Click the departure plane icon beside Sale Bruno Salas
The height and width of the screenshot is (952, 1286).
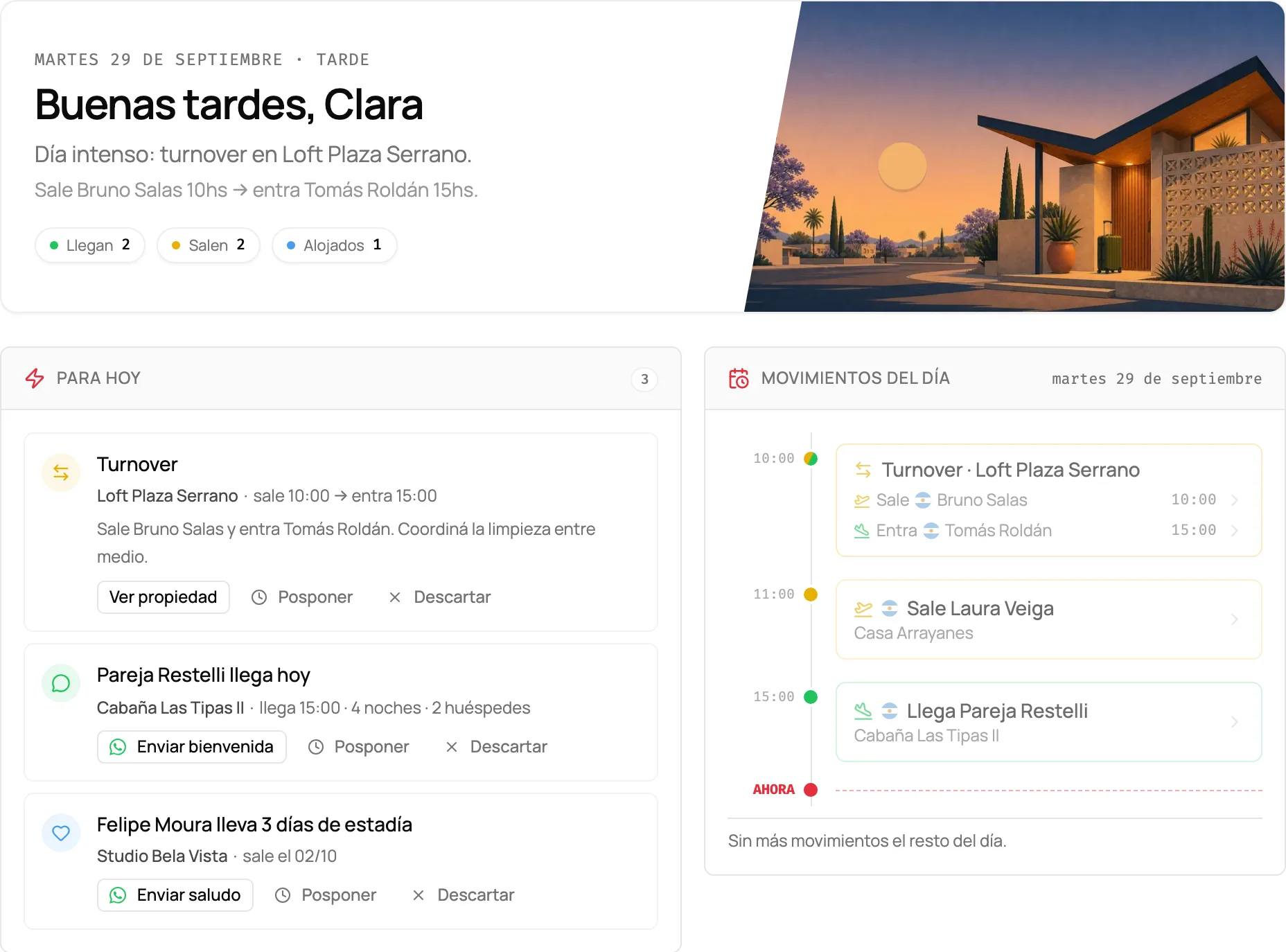862,500
